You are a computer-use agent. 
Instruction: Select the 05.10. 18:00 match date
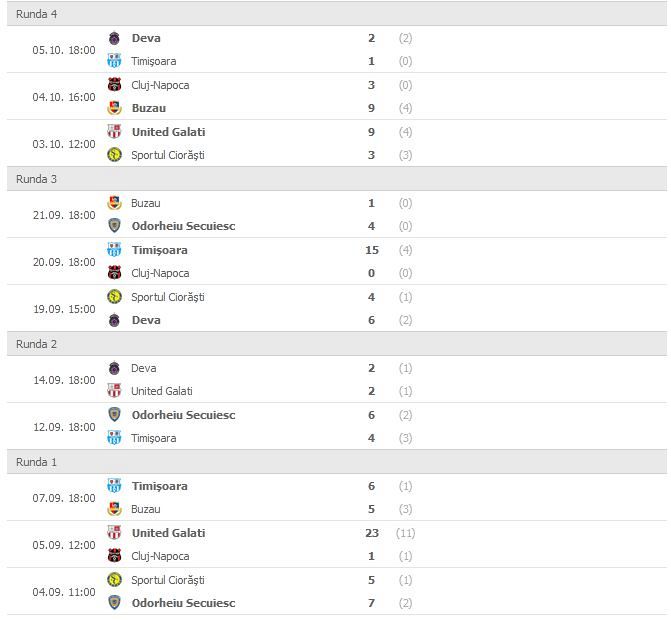coord(64,50)
